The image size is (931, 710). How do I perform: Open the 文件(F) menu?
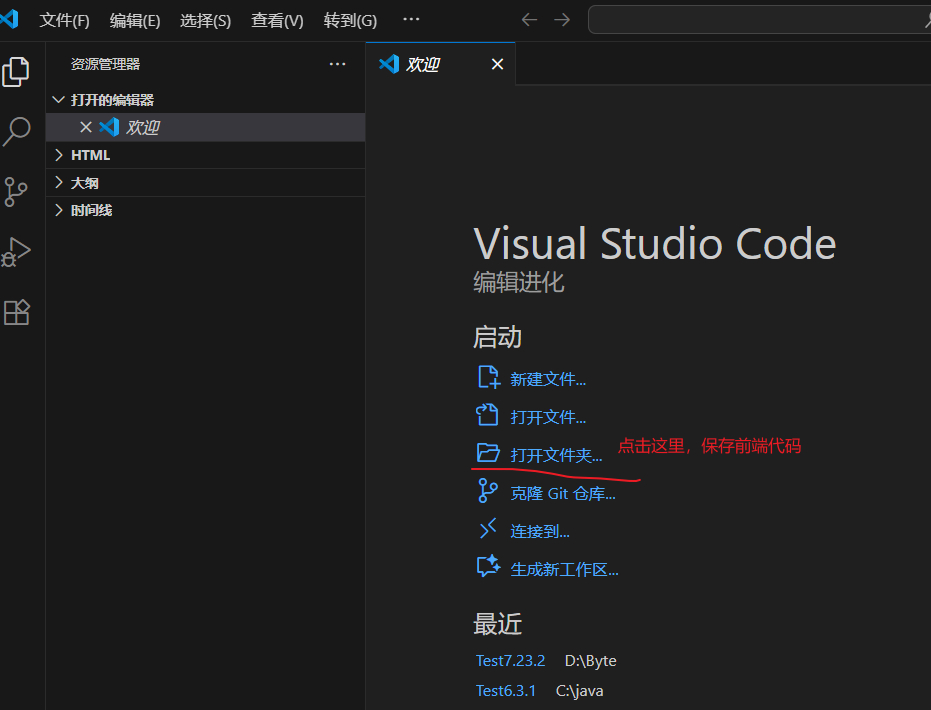pos(64,21)
